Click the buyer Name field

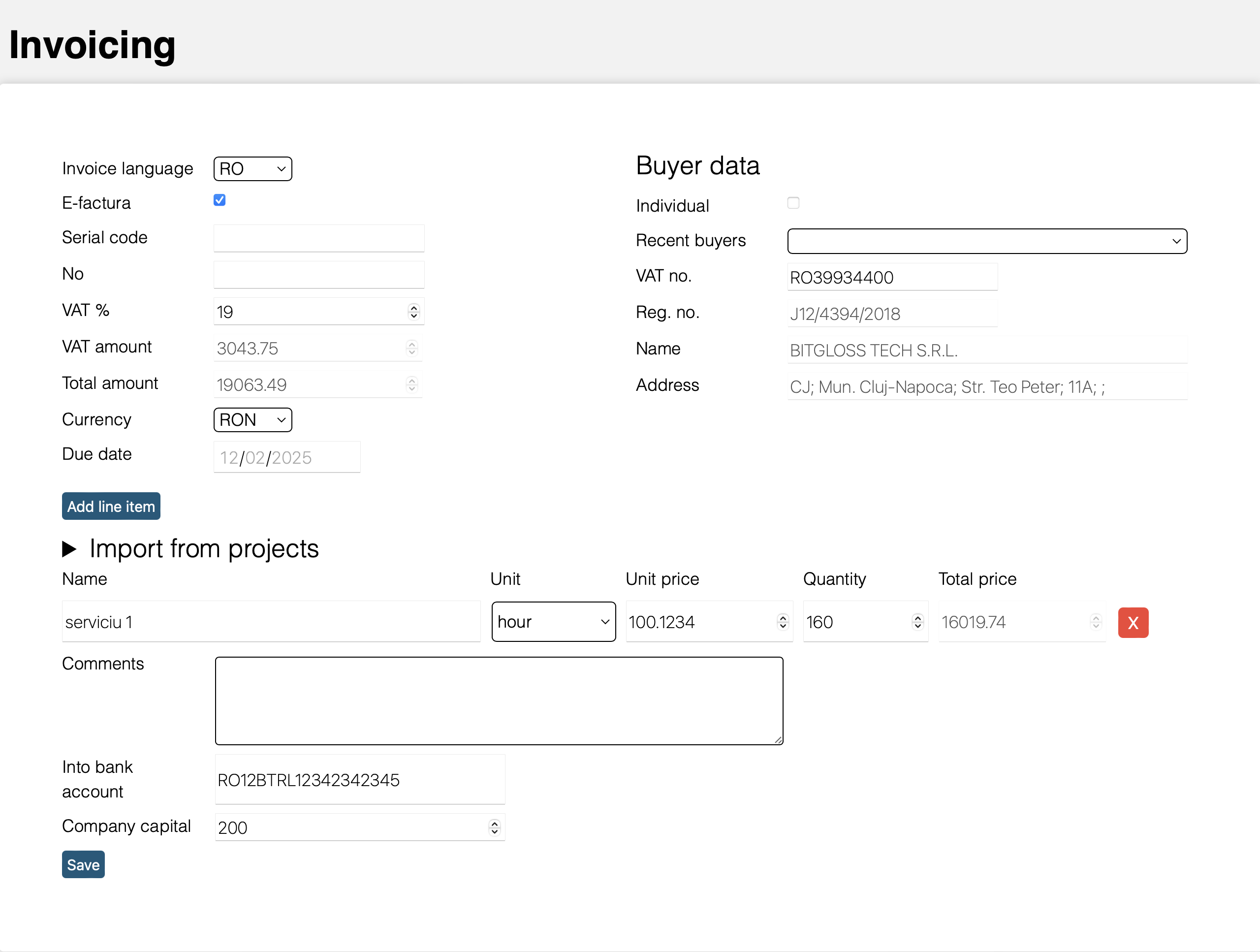(x=986, y=350)
